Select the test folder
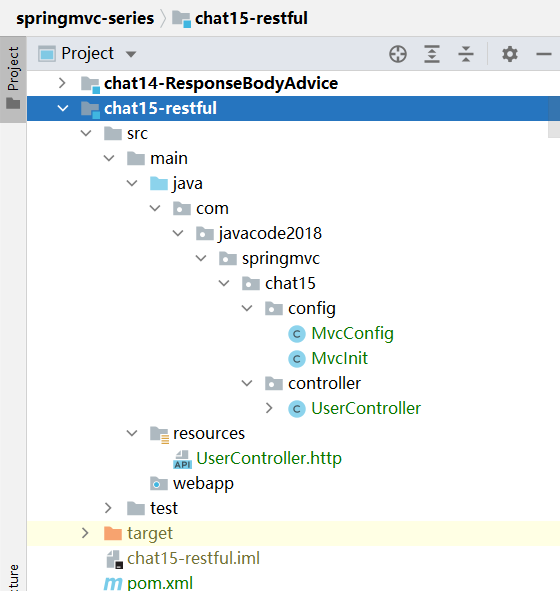Screen dimensions: 560x591 point(164,508)
